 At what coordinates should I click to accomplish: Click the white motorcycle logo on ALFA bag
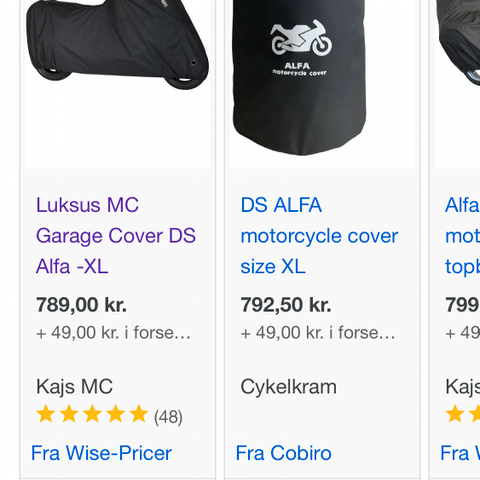pos(301,38)
